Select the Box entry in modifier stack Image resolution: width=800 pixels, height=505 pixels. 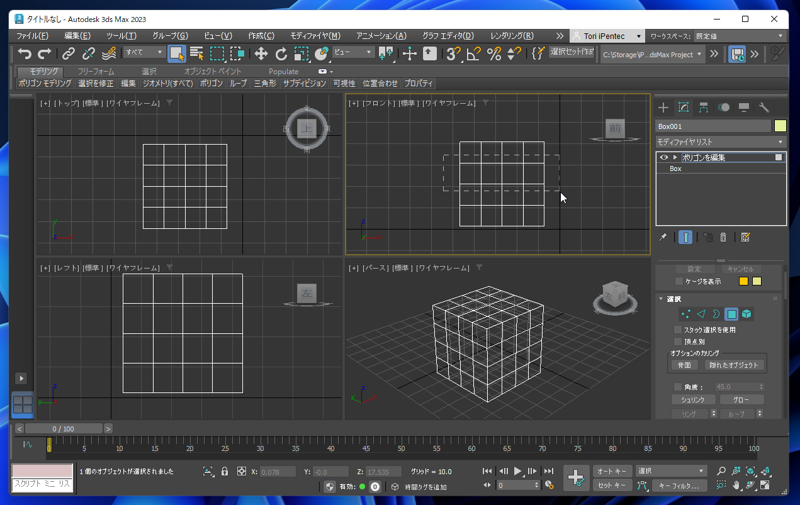coord(676,169)
